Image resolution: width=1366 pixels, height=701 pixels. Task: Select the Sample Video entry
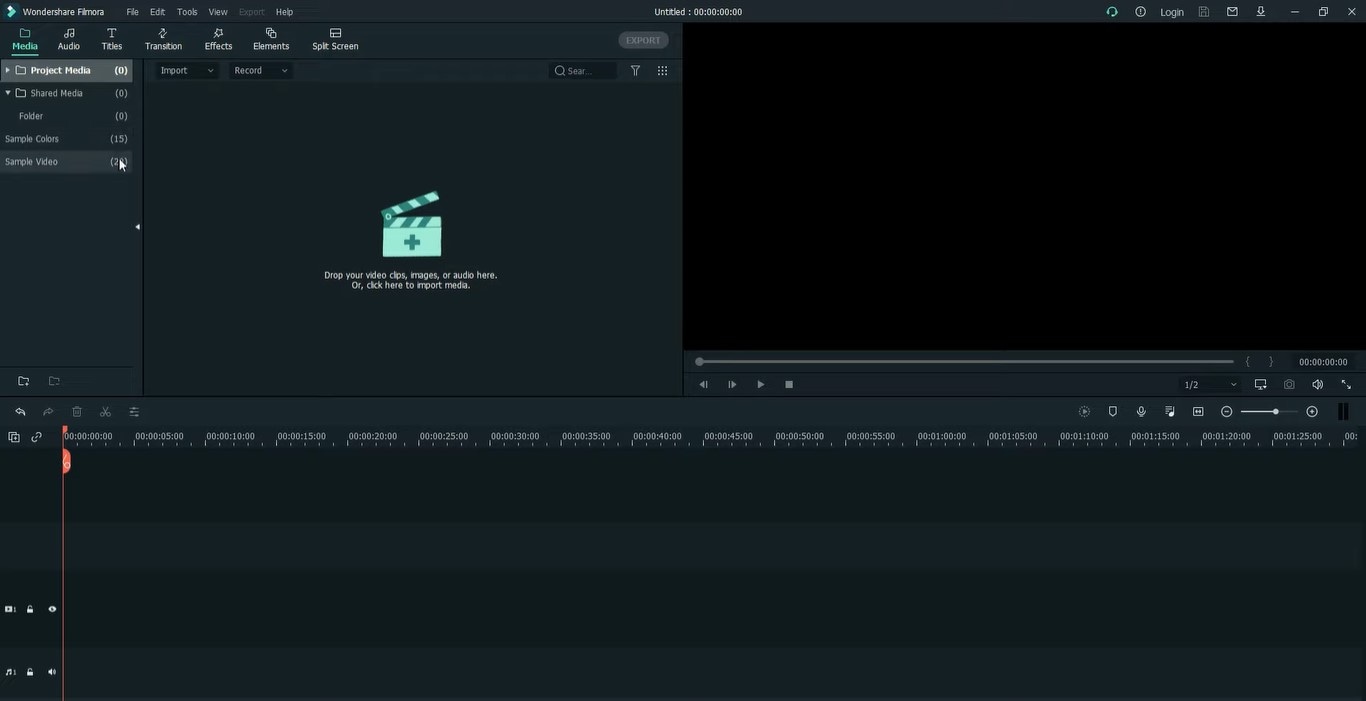click(x=66, y=162)
